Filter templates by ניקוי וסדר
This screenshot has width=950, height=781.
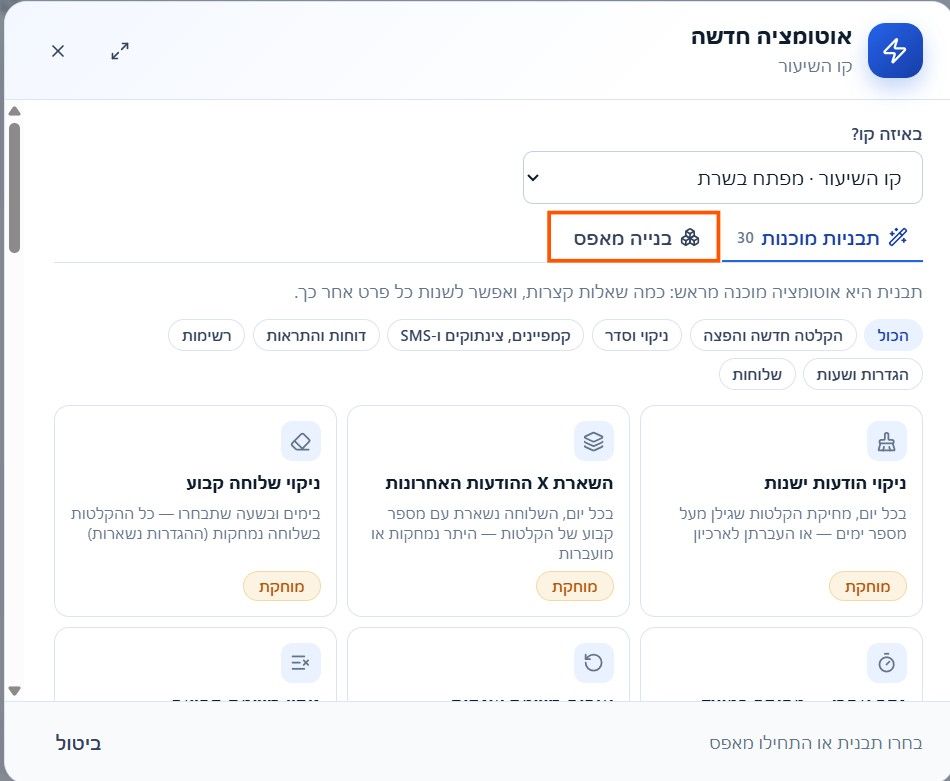click(x=637, y=335)
